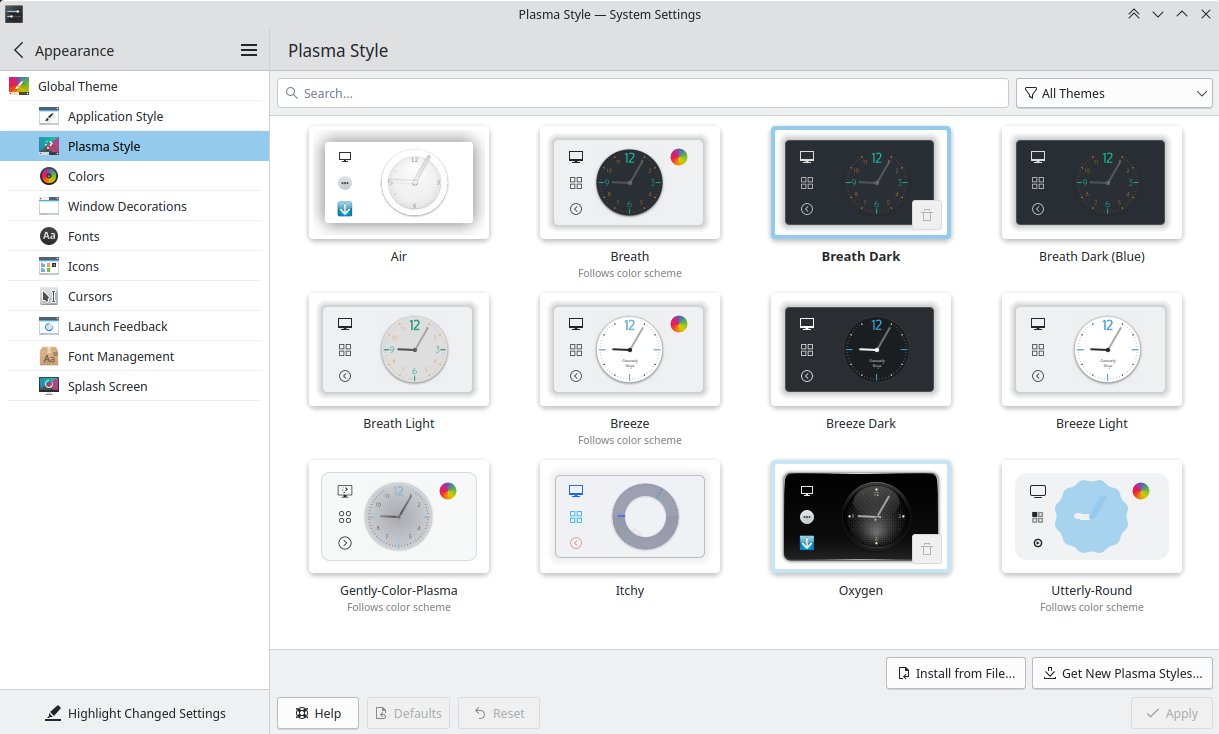Select the Itchy style thumbnail
The image size is (1219, 734).
click(x=630, y=517)
